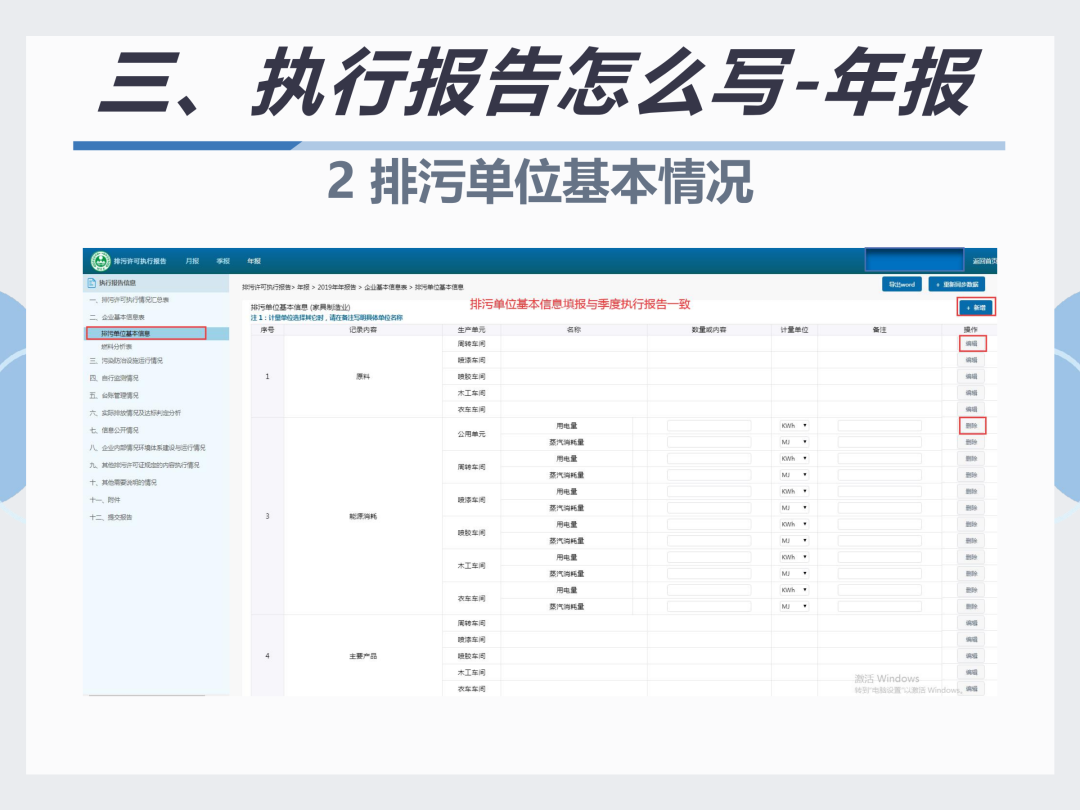The width and height of the screenshot is (1080, 810).
Task: Open 一、排污许可执行情况汇总表 in the sidebar
Action: (129, 300)
